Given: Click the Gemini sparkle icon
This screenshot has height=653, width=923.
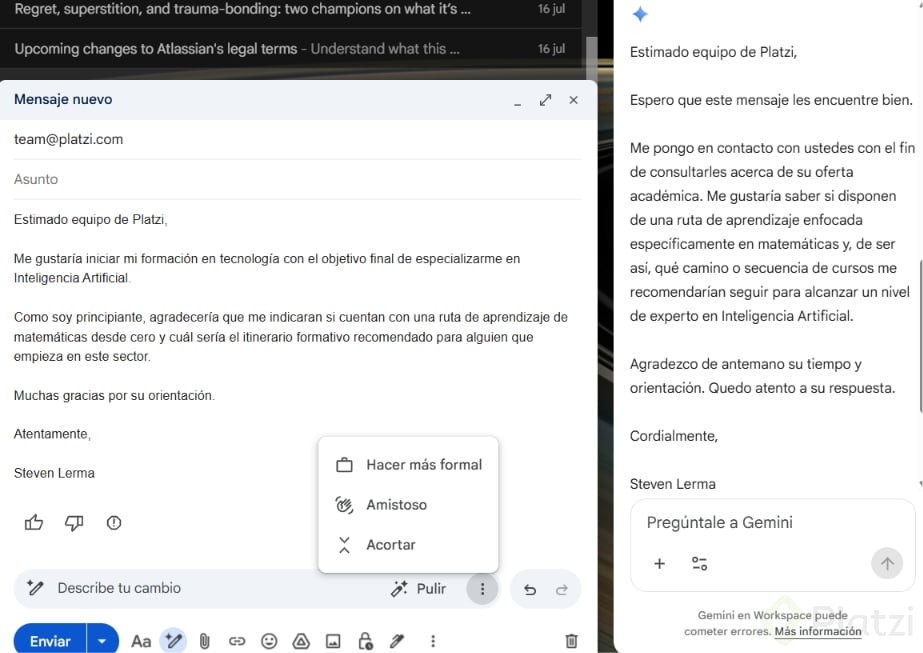Looking at the screenshot, I should click(x=640, y=14).
